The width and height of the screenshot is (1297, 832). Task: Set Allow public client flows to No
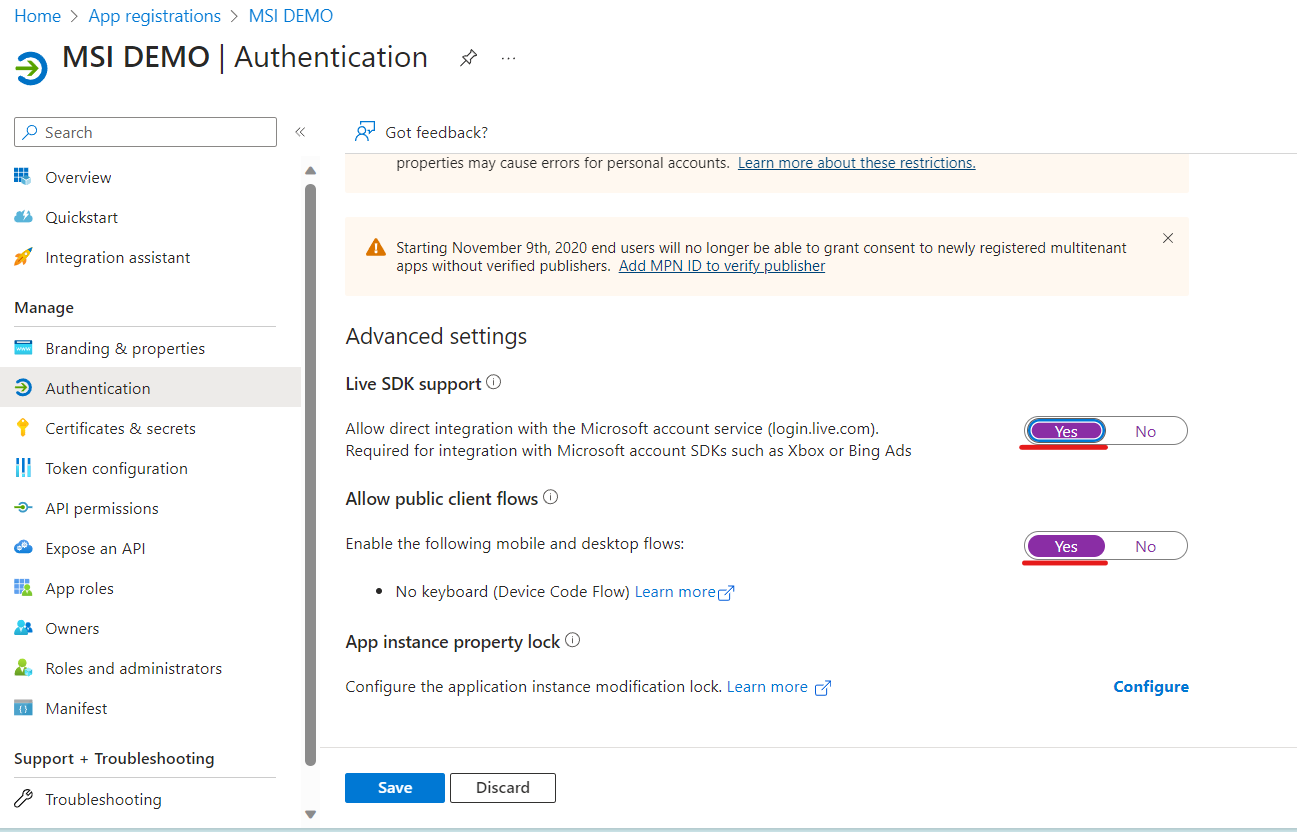(x=1146, y=546)
